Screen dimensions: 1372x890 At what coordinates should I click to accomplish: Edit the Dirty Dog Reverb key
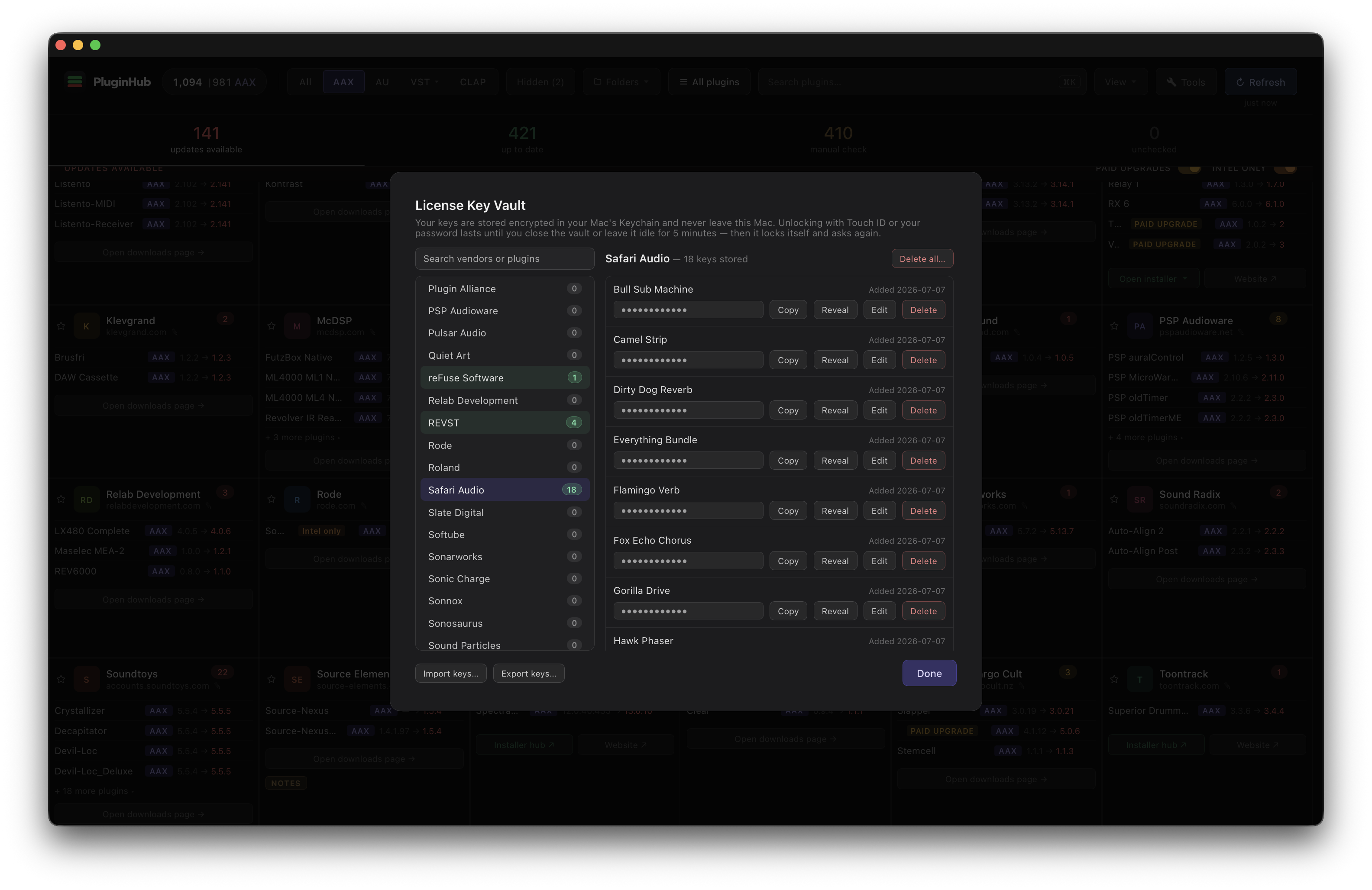coord(879,410)
